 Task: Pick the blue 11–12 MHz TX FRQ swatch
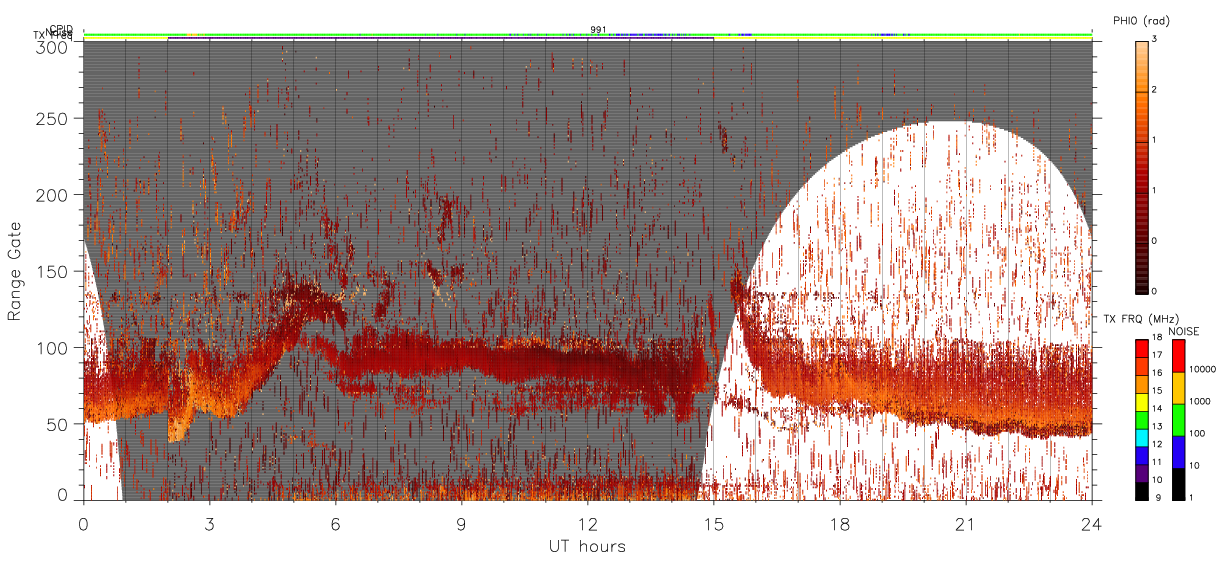click(1141, 456)
